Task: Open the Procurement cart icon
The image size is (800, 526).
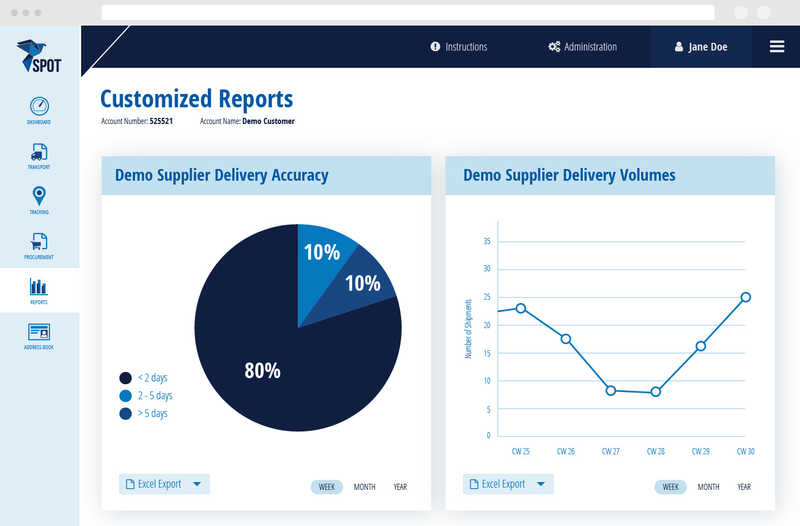Action: point(39,241)
